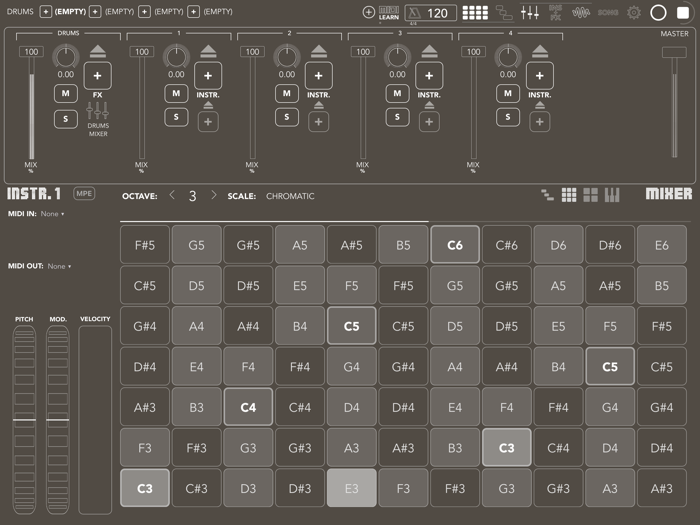Screen dimensions: 700x525
Task: Solo channel 1
Action: coord(176,117)
